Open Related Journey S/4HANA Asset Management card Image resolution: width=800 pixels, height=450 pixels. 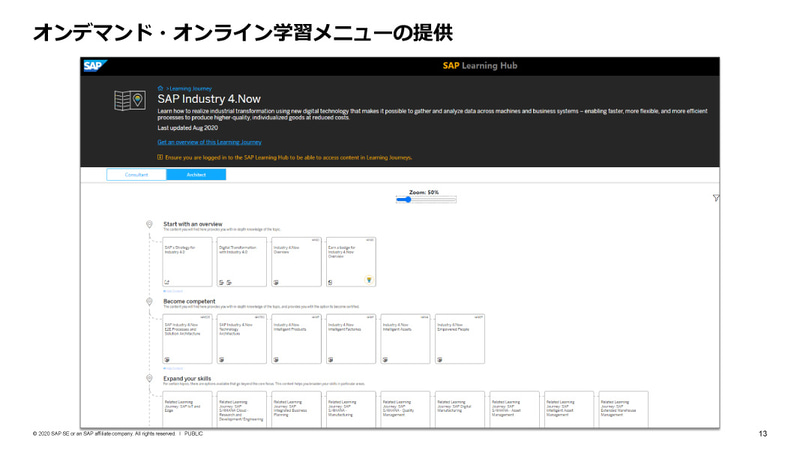pyautogui.click(x=515, y=409)
